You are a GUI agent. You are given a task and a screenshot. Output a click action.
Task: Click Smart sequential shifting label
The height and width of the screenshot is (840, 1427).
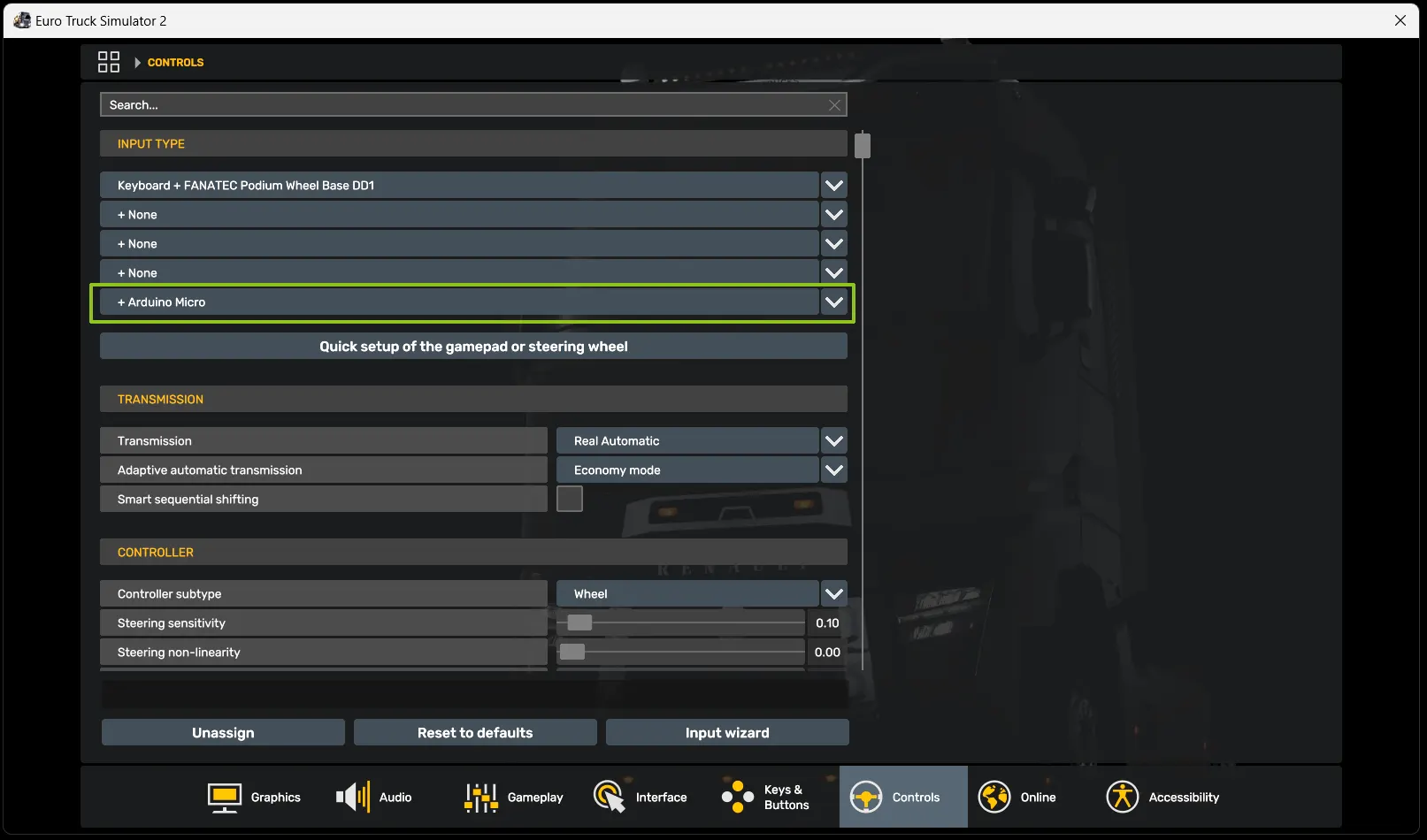(324, 500)
